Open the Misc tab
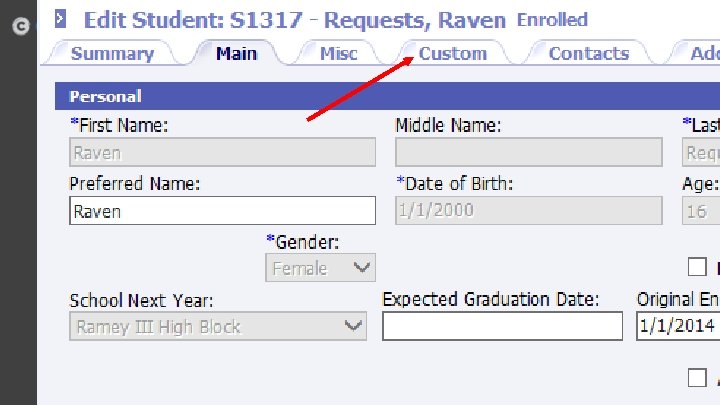 [338, 54]
